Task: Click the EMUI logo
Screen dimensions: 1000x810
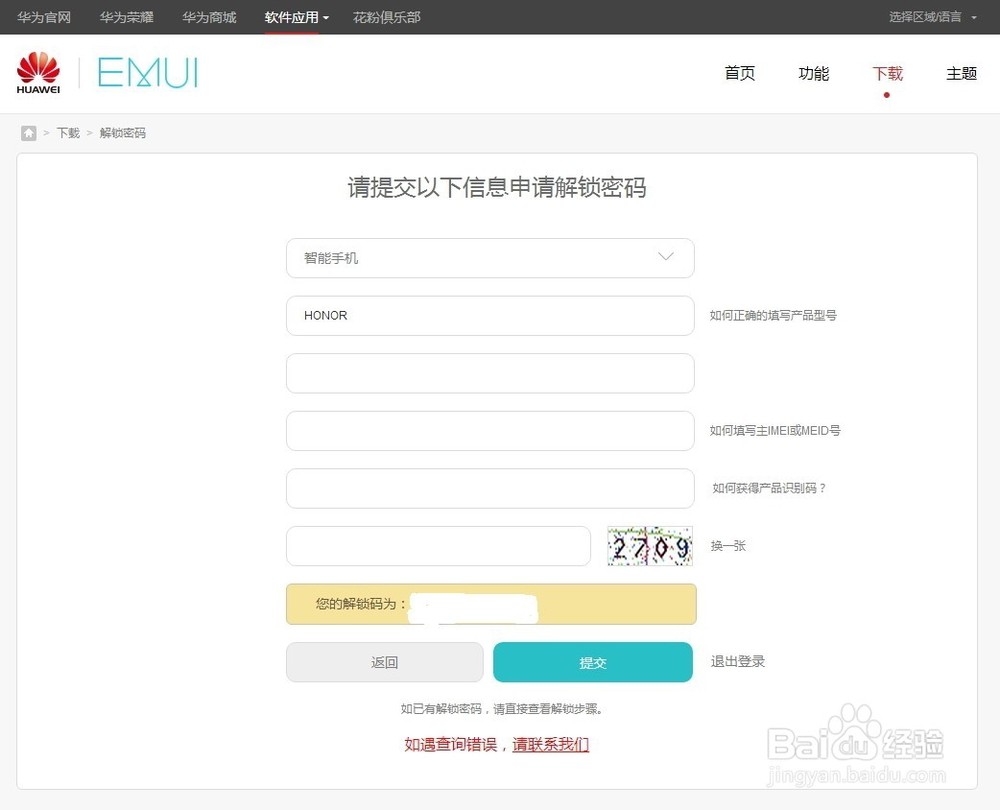Action: [x=148, y=73]
